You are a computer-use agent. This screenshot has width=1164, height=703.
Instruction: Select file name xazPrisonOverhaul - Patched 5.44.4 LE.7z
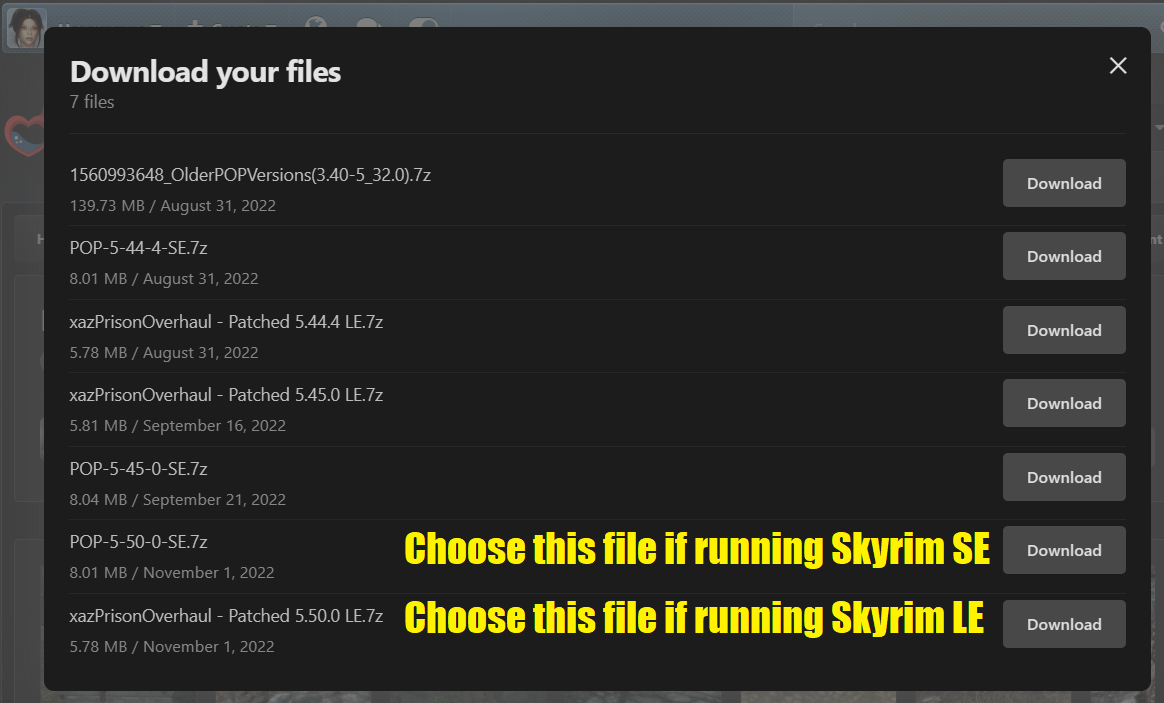pyautogui.click(x=226, y=322)
